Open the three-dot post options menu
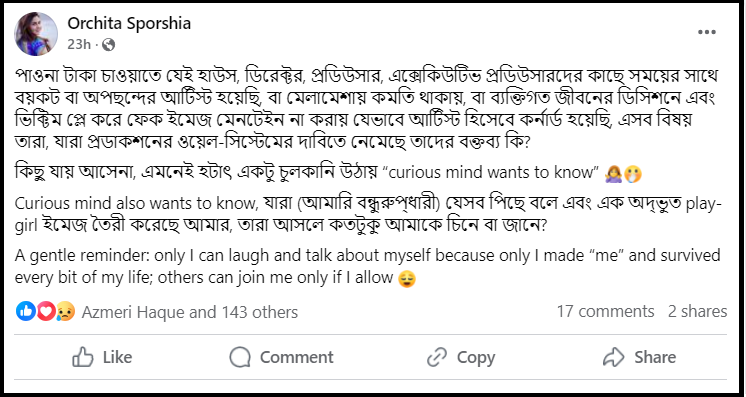Image resolution: width=746 pixels, height=397 pixels. click(707, 32)
